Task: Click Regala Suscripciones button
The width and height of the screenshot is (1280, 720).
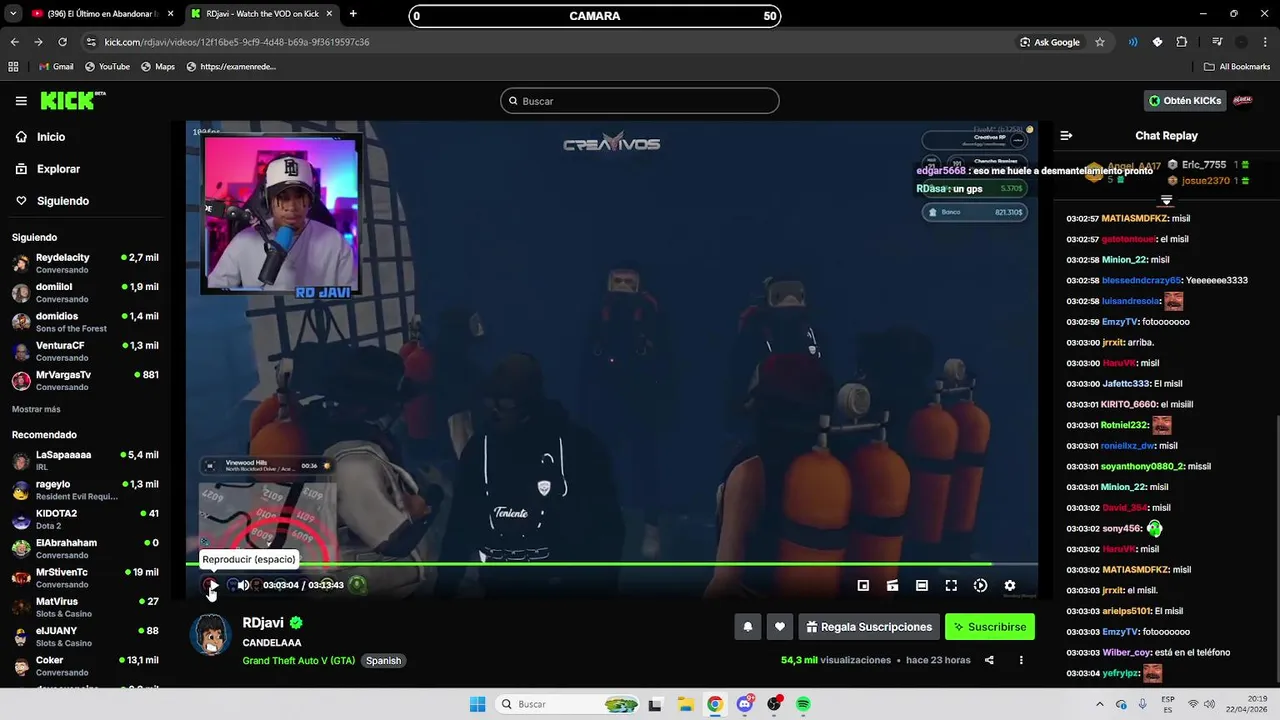Action: pyautogui.click(x=869, y=627)
